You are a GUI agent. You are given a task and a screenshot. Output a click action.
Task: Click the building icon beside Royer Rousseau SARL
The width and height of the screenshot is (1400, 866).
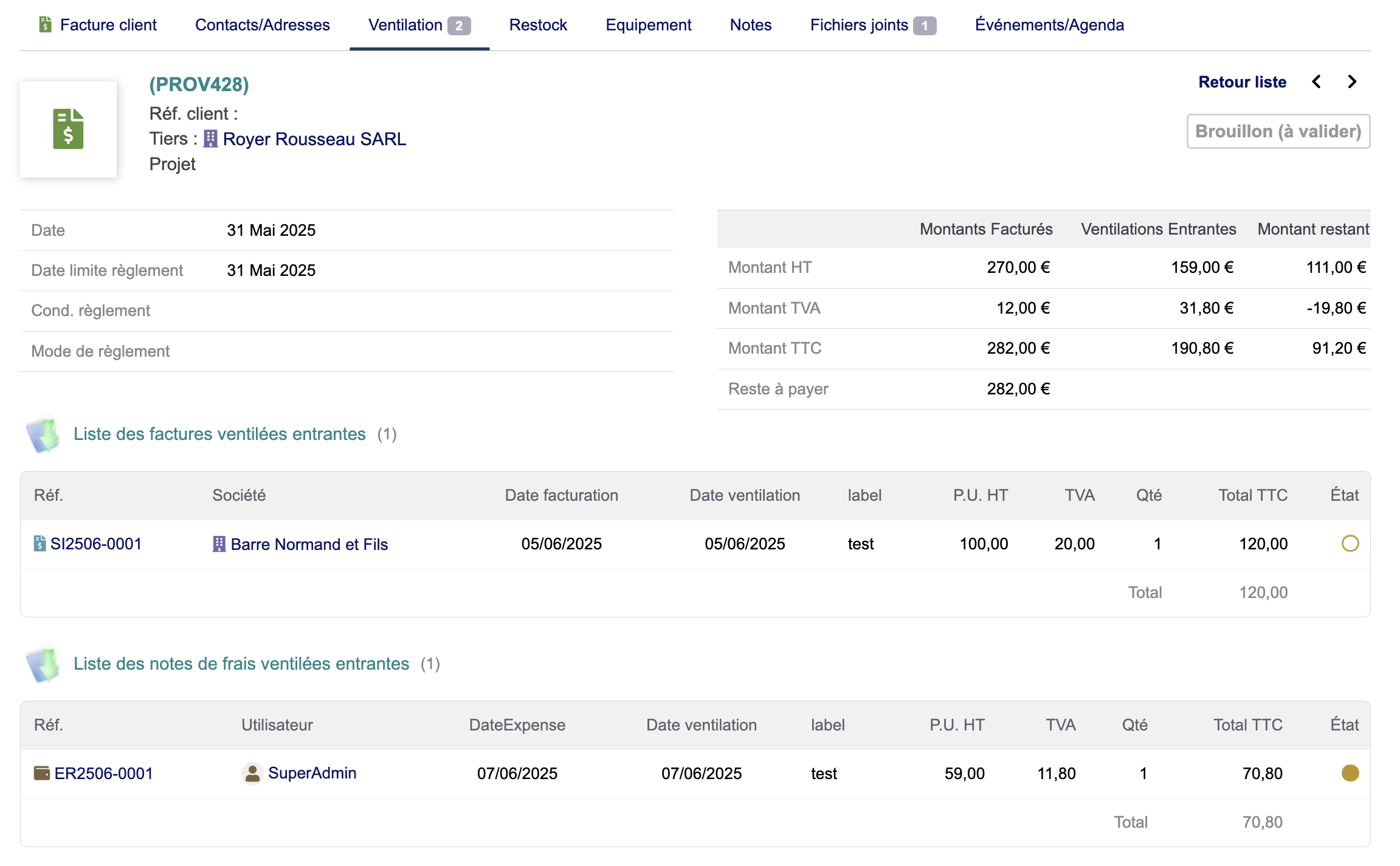(x=210, y=139)
